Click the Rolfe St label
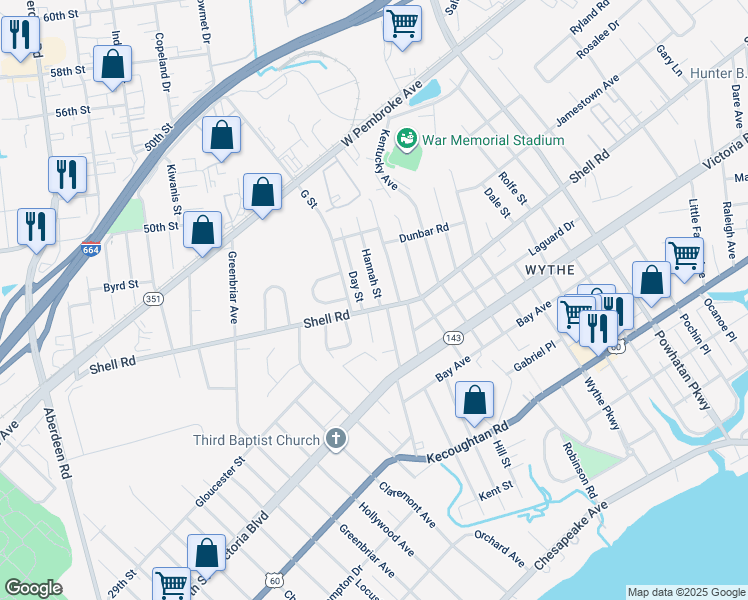This screenshot has height=600, width=748. 512,188
